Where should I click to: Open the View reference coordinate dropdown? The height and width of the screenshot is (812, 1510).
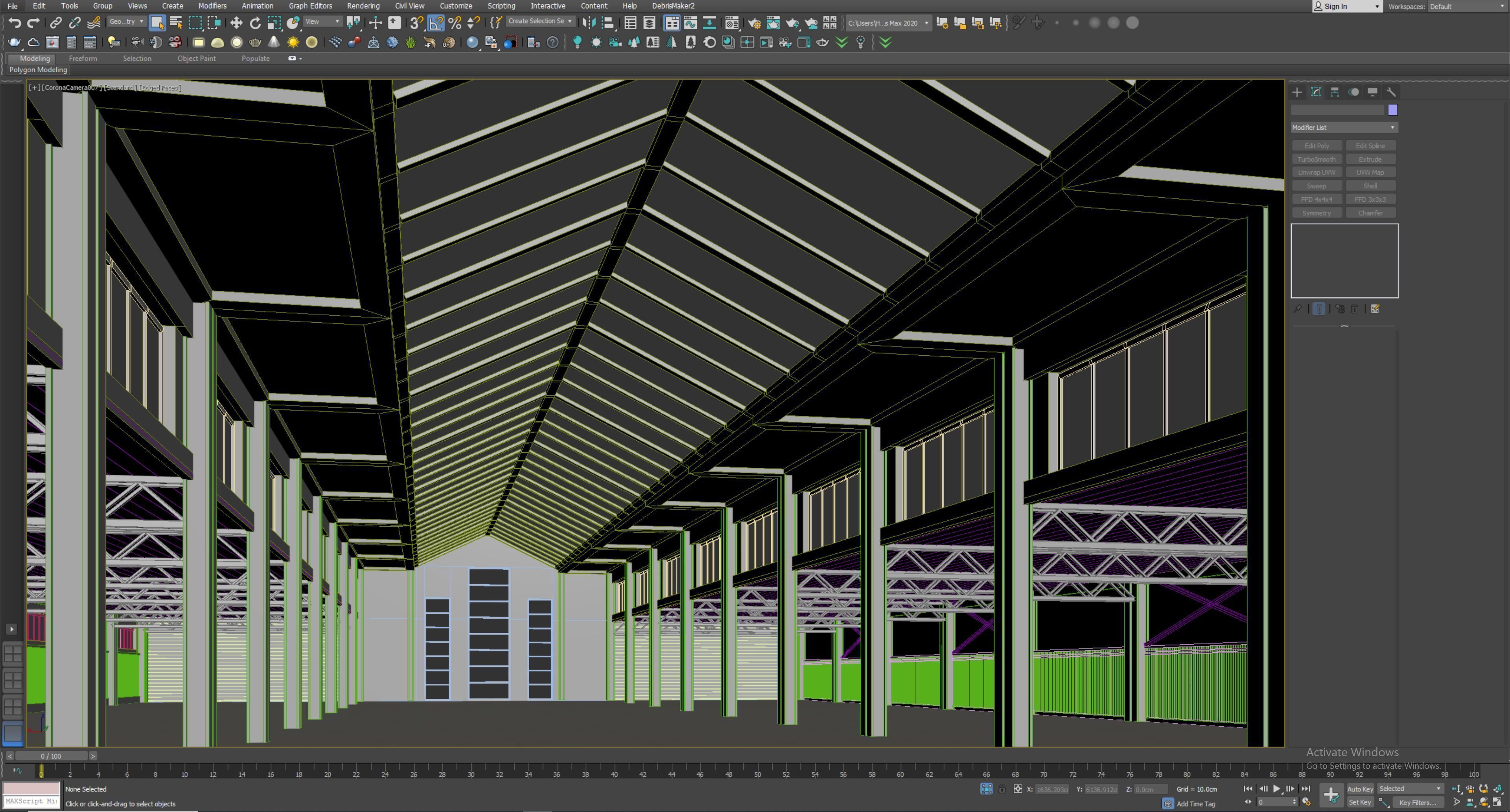[323, 22]
